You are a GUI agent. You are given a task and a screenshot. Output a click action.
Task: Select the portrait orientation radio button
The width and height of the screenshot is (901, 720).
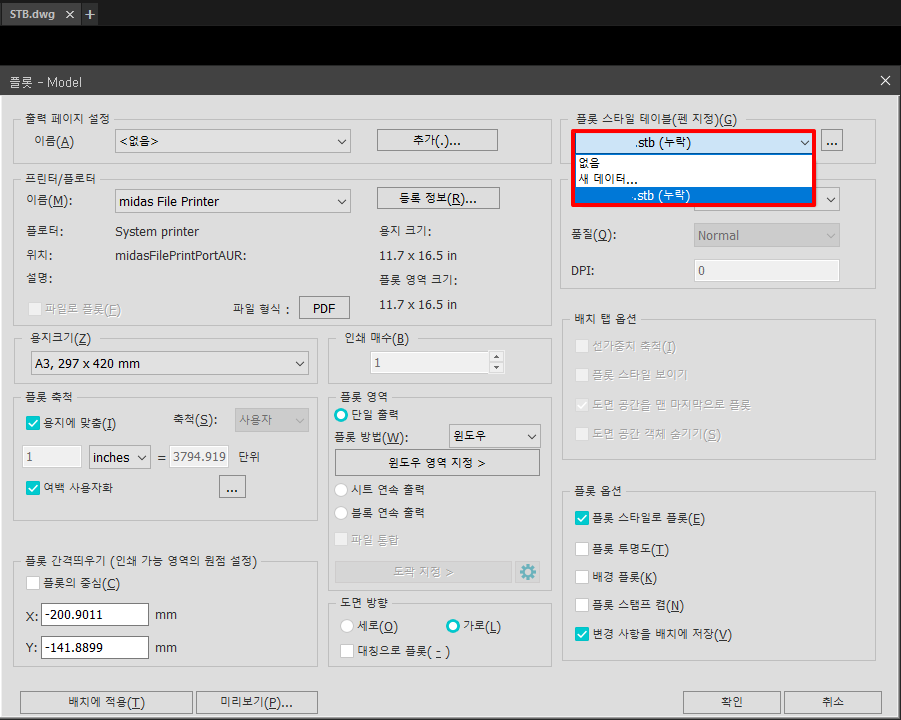coord(347,626)
